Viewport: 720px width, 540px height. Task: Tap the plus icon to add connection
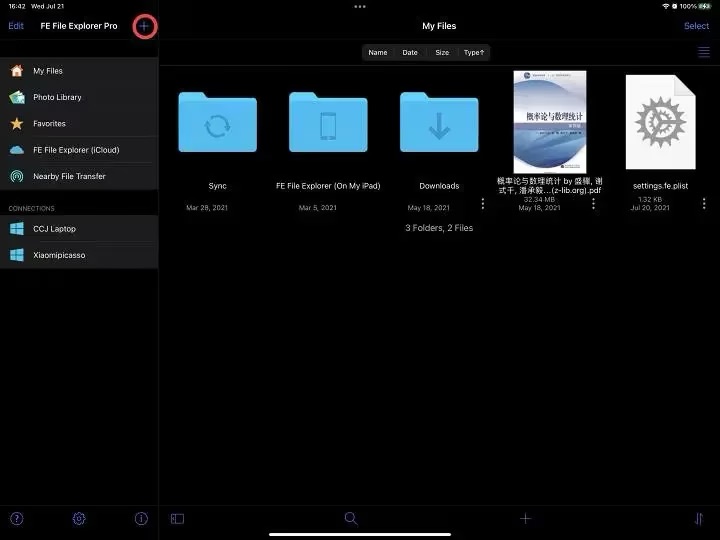pyautogui.click(x=144, y=26)
